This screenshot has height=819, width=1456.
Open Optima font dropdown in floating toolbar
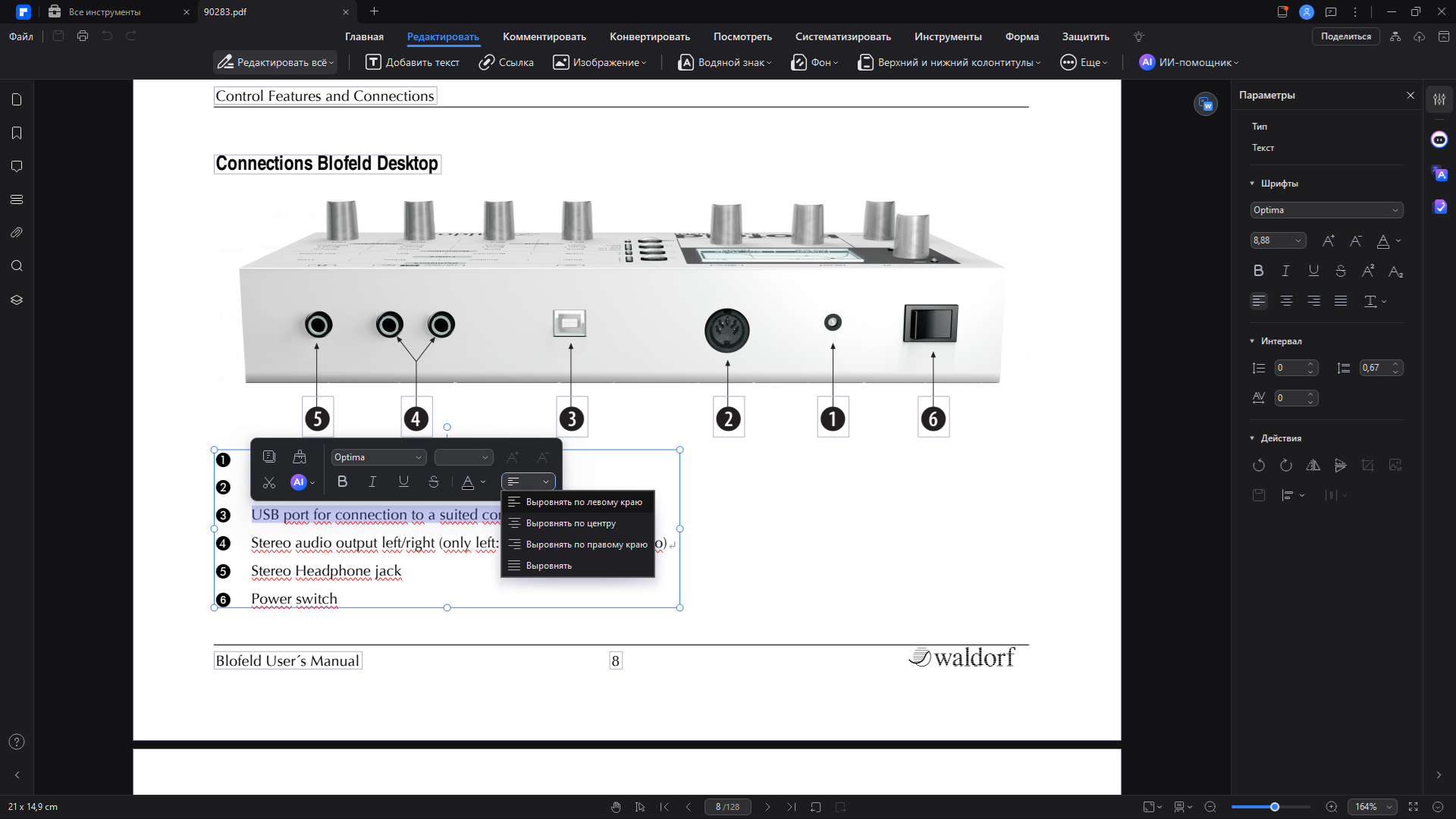click(378, 457)
